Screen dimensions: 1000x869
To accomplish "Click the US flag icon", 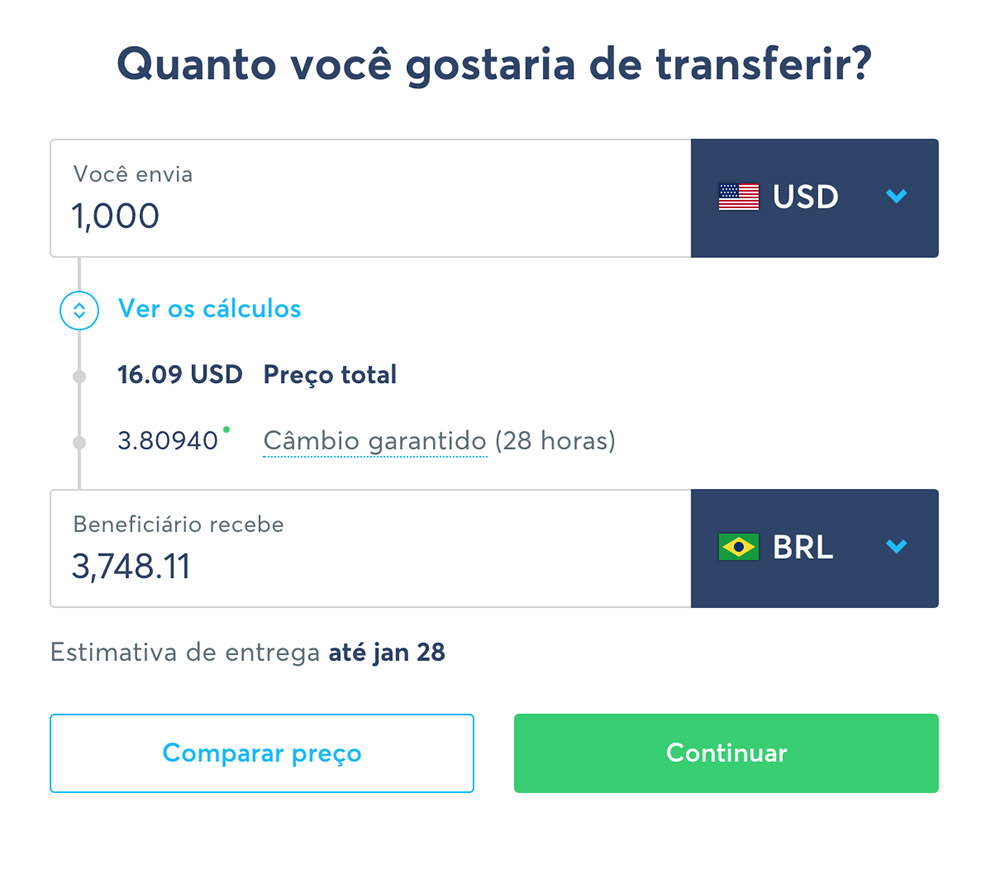I will pyautogui.click(x=739, y=196).
